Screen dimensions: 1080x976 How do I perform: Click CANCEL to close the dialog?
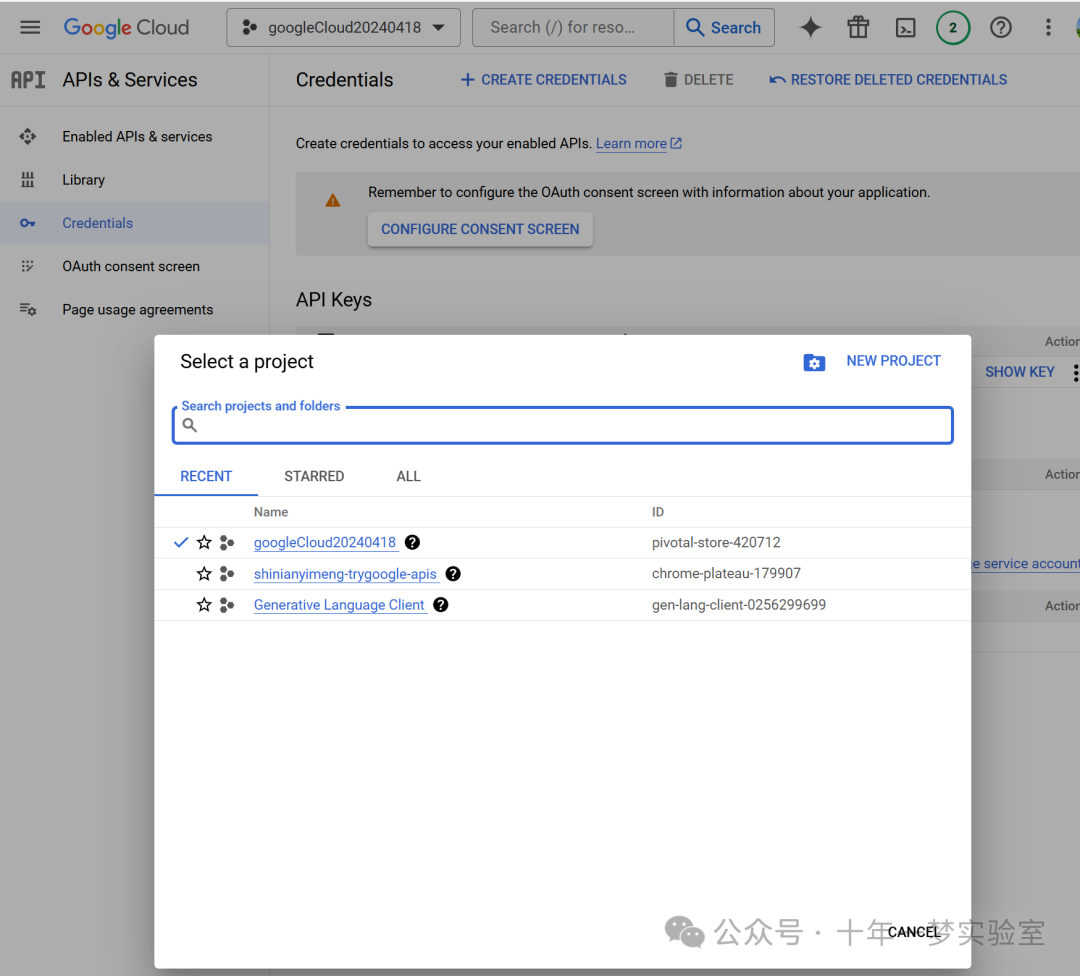point(913,932)
